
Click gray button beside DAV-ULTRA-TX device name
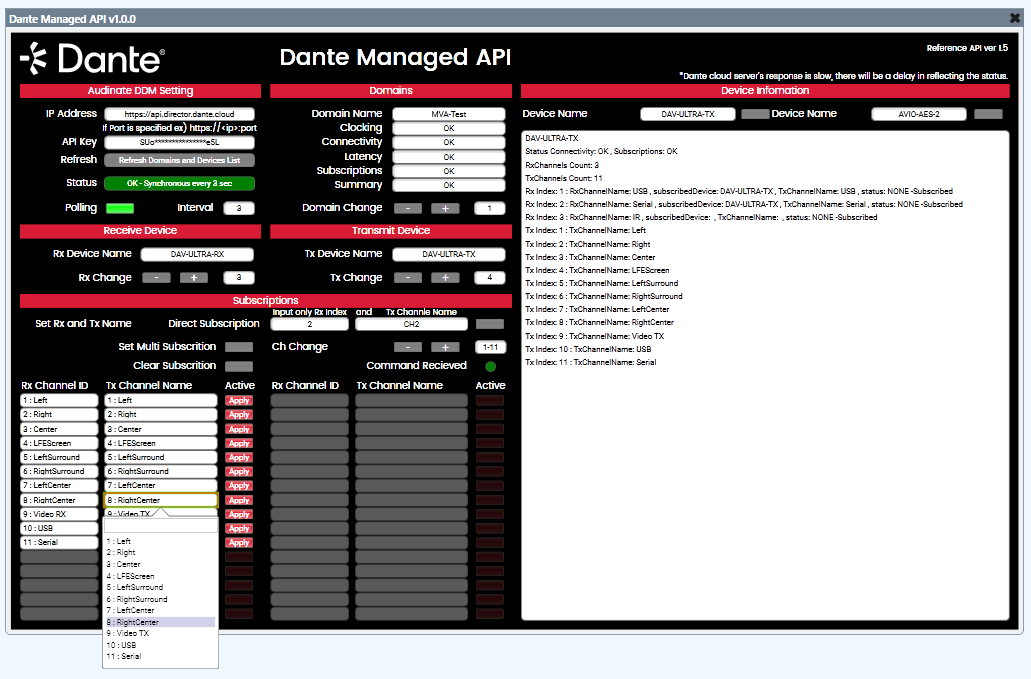point(755,114)
